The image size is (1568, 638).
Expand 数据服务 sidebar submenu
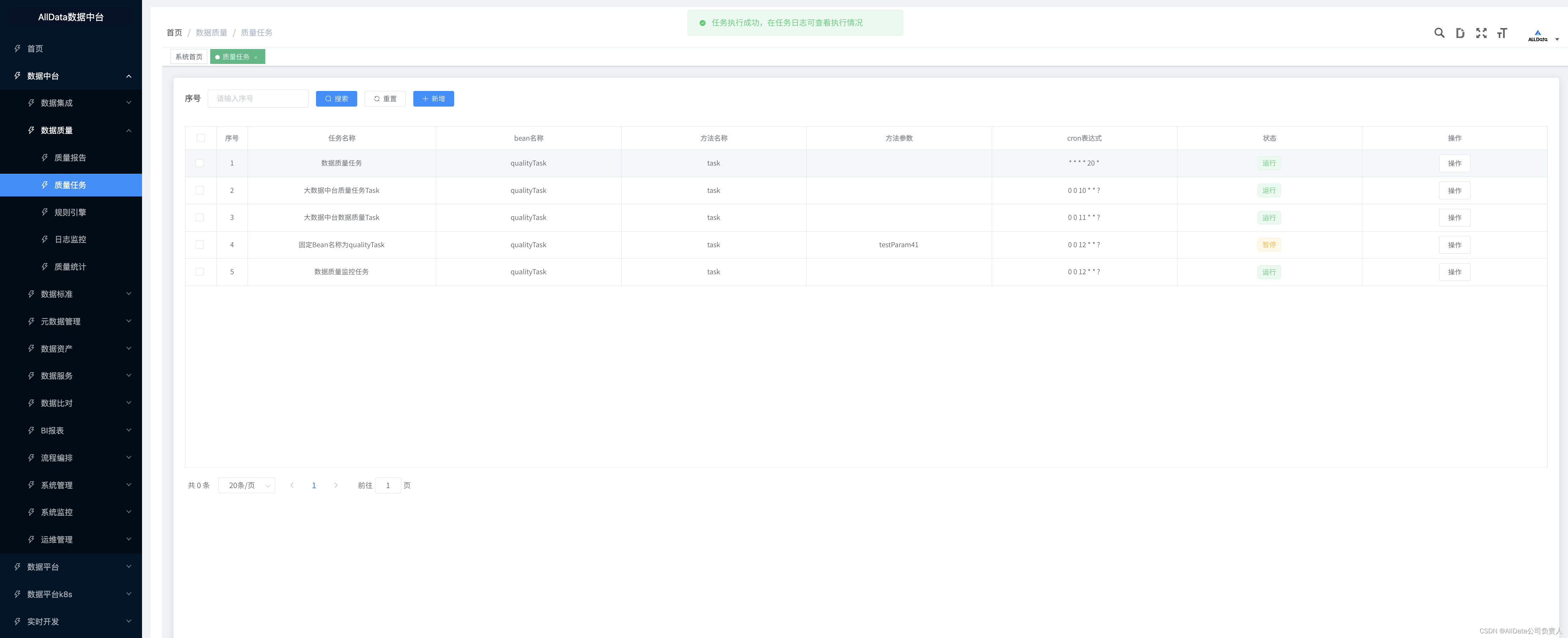tap(71, 375)
